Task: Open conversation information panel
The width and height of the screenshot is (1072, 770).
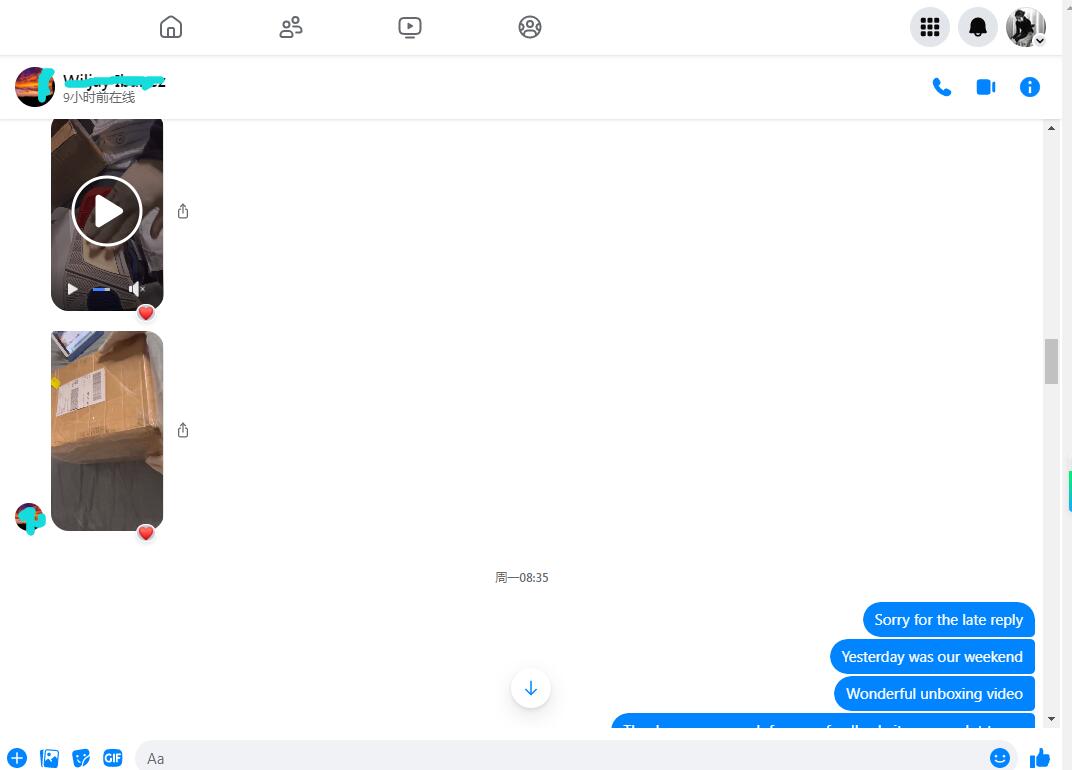Action: [x=1029, y=87]
